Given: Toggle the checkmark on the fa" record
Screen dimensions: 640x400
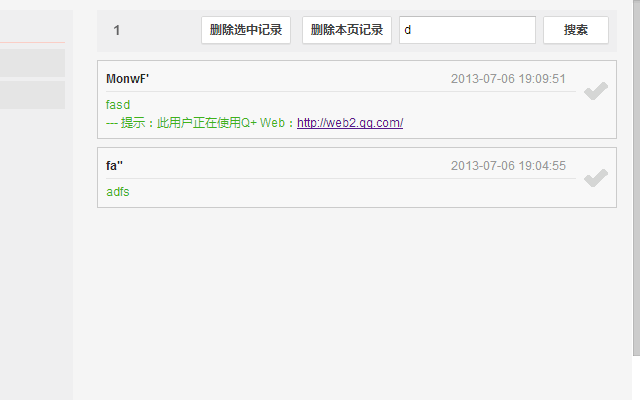Looking at the screenshot, I should (x=596, y=178).
